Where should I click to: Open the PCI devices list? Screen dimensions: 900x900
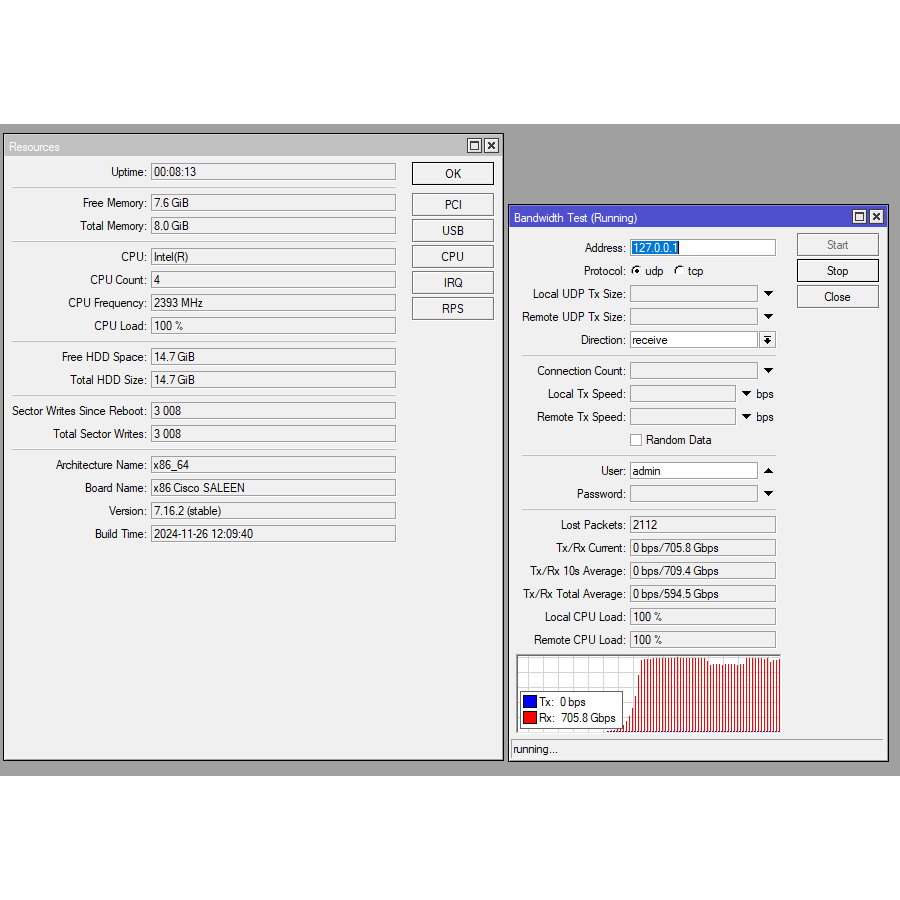coord(452,205)
